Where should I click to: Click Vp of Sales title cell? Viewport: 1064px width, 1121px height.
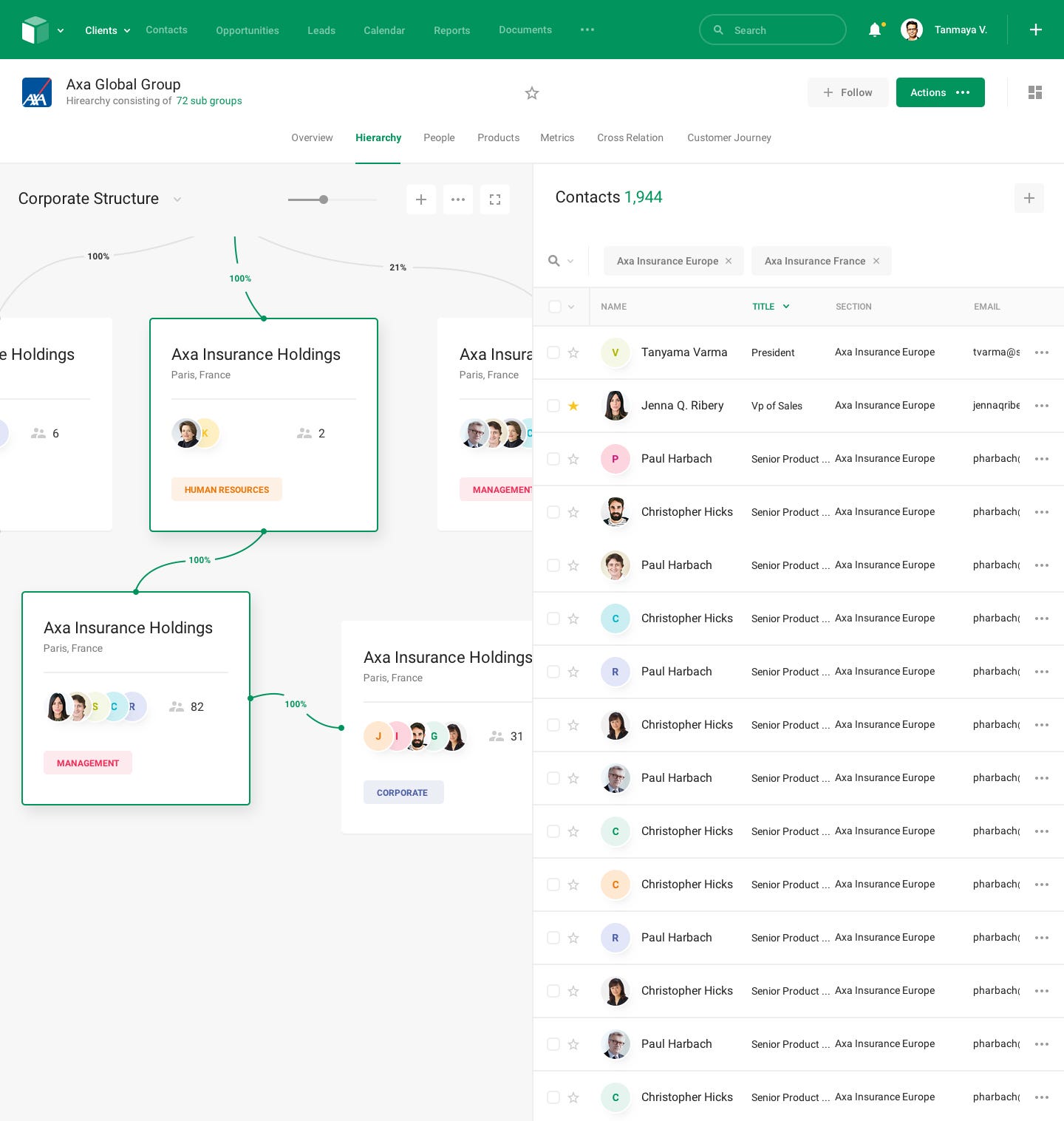[x=777, y=406]
